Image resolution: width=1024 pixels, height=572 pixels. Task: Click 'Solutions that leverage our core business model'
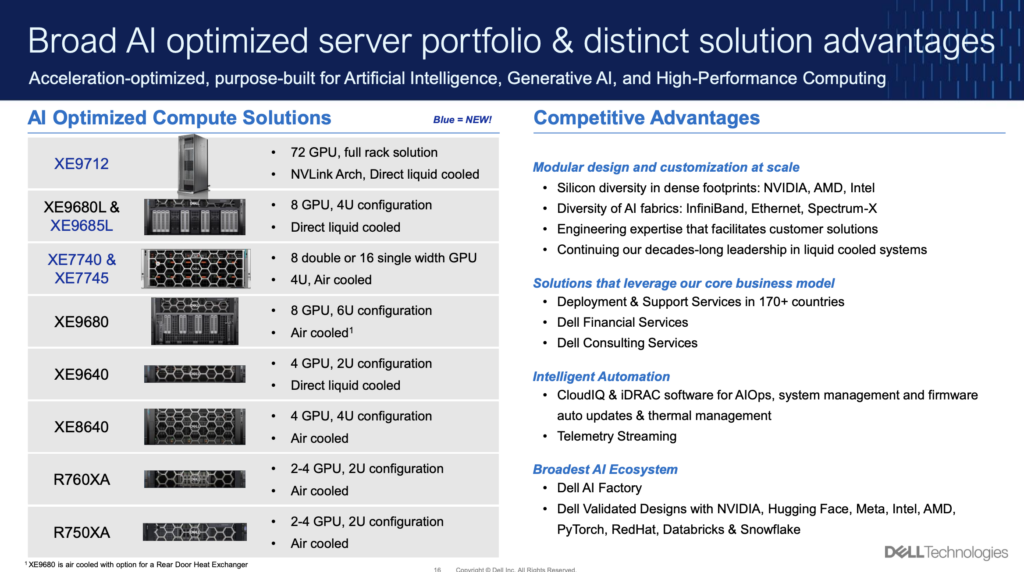684,283
